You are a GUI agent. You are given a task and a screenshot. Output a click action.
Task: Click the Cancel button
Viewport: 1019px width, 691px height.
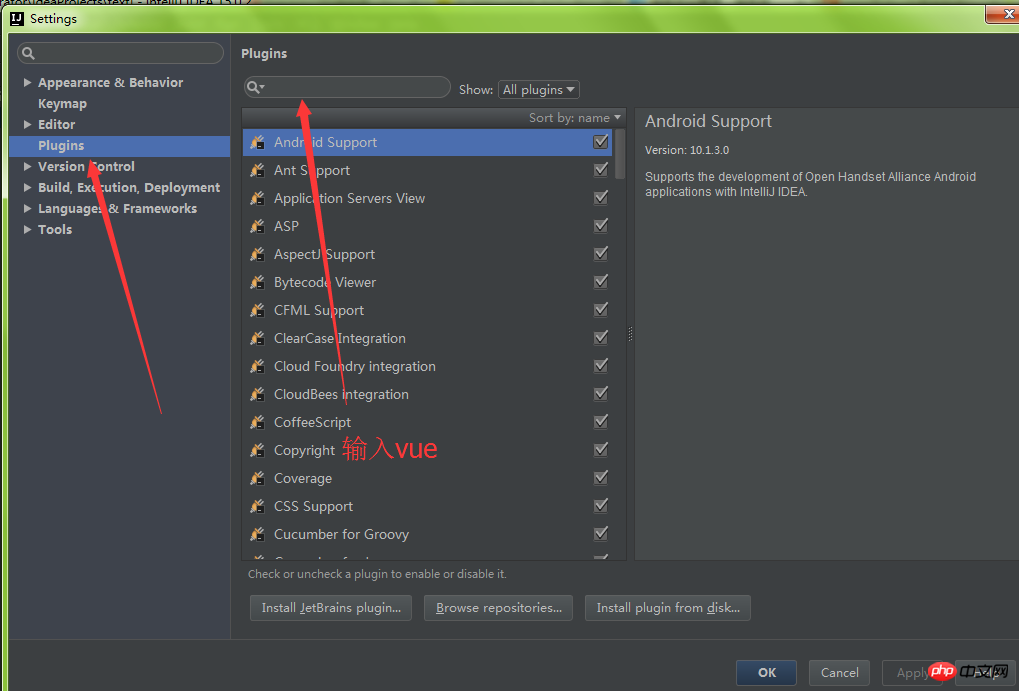pyautogui.click(x=839, y=673)
